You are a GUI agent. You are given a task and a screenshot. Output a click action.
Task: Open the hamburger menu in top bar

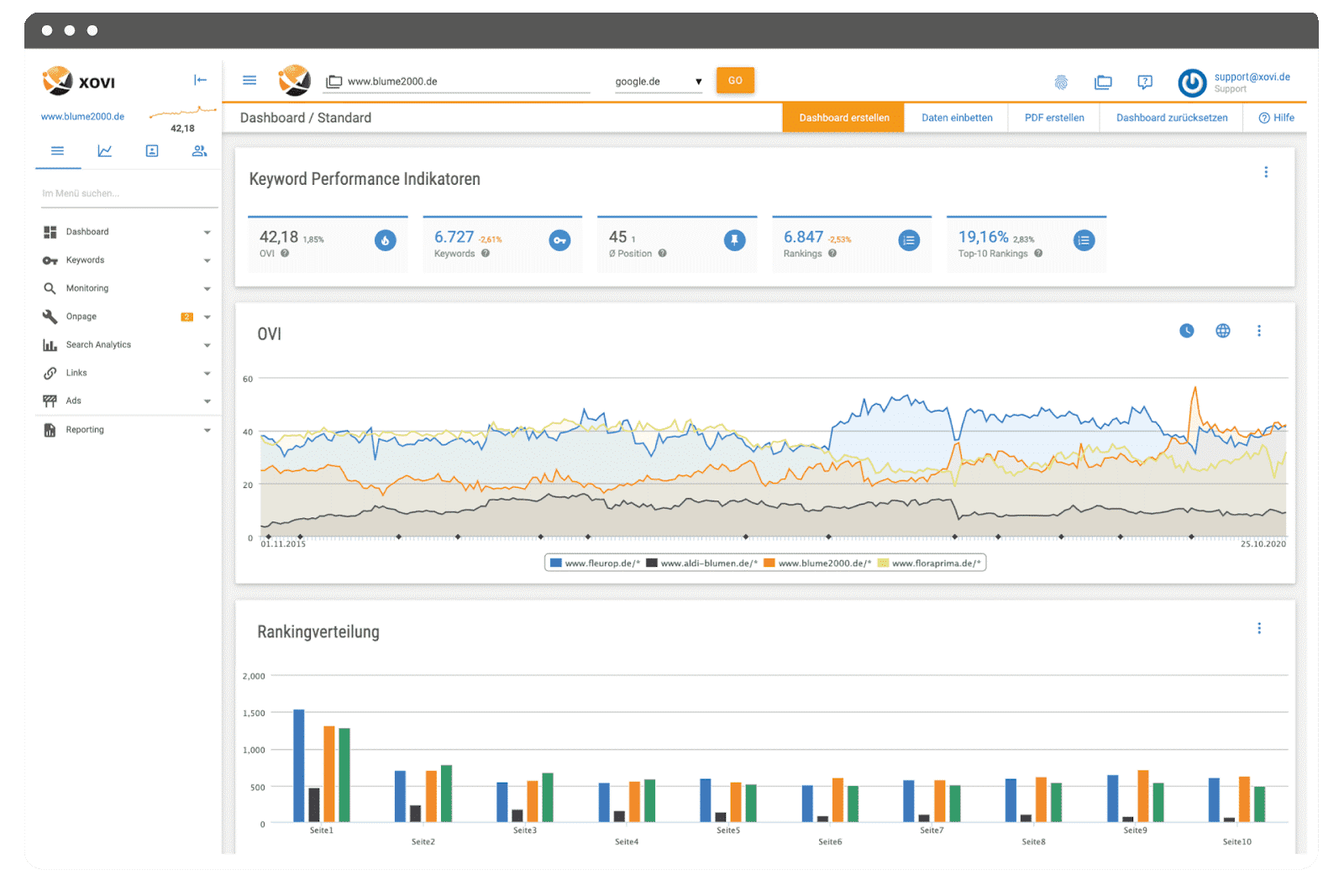249,81
